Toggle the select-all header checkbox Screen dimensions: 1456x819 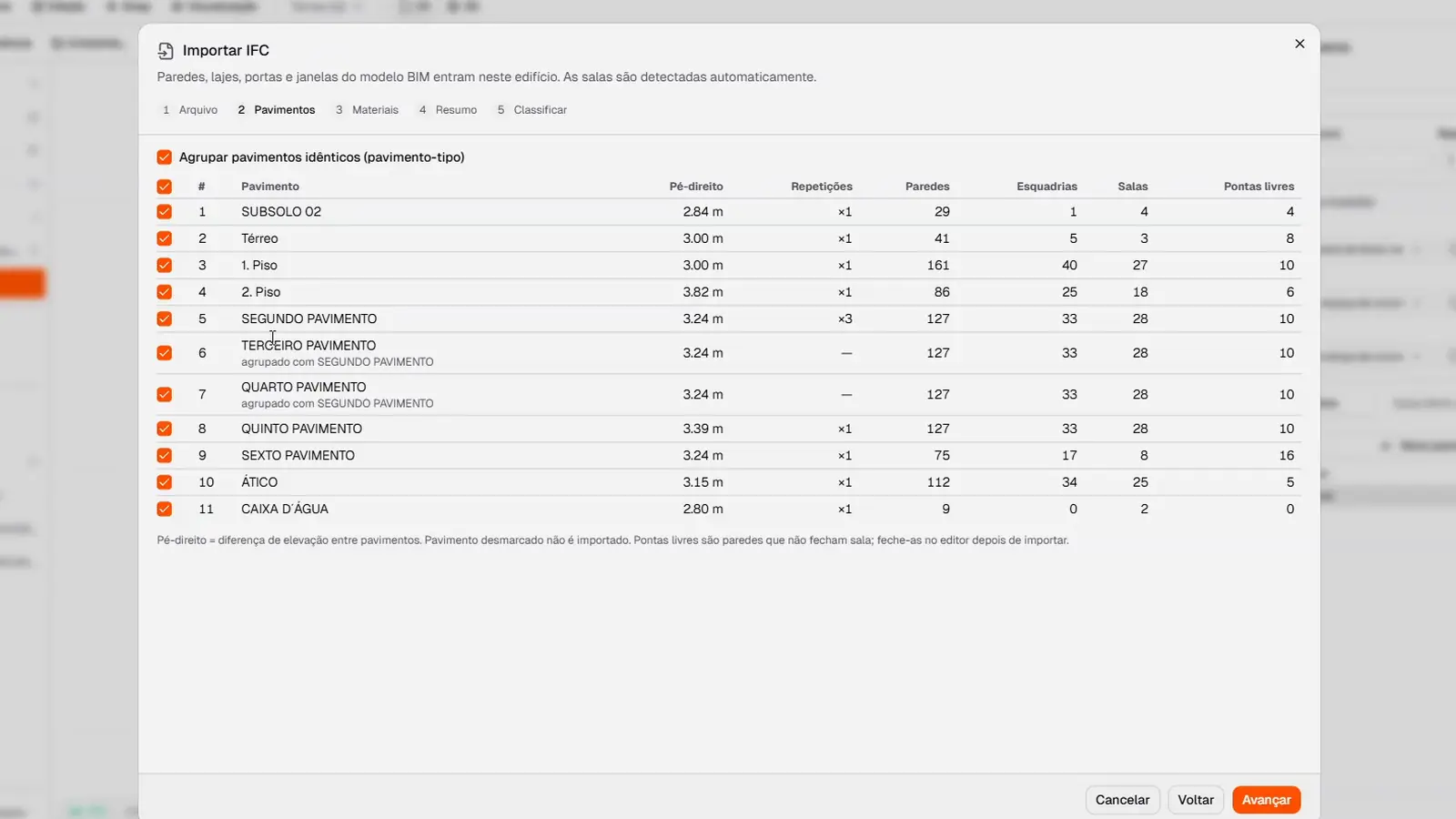[x=164, y=187]
